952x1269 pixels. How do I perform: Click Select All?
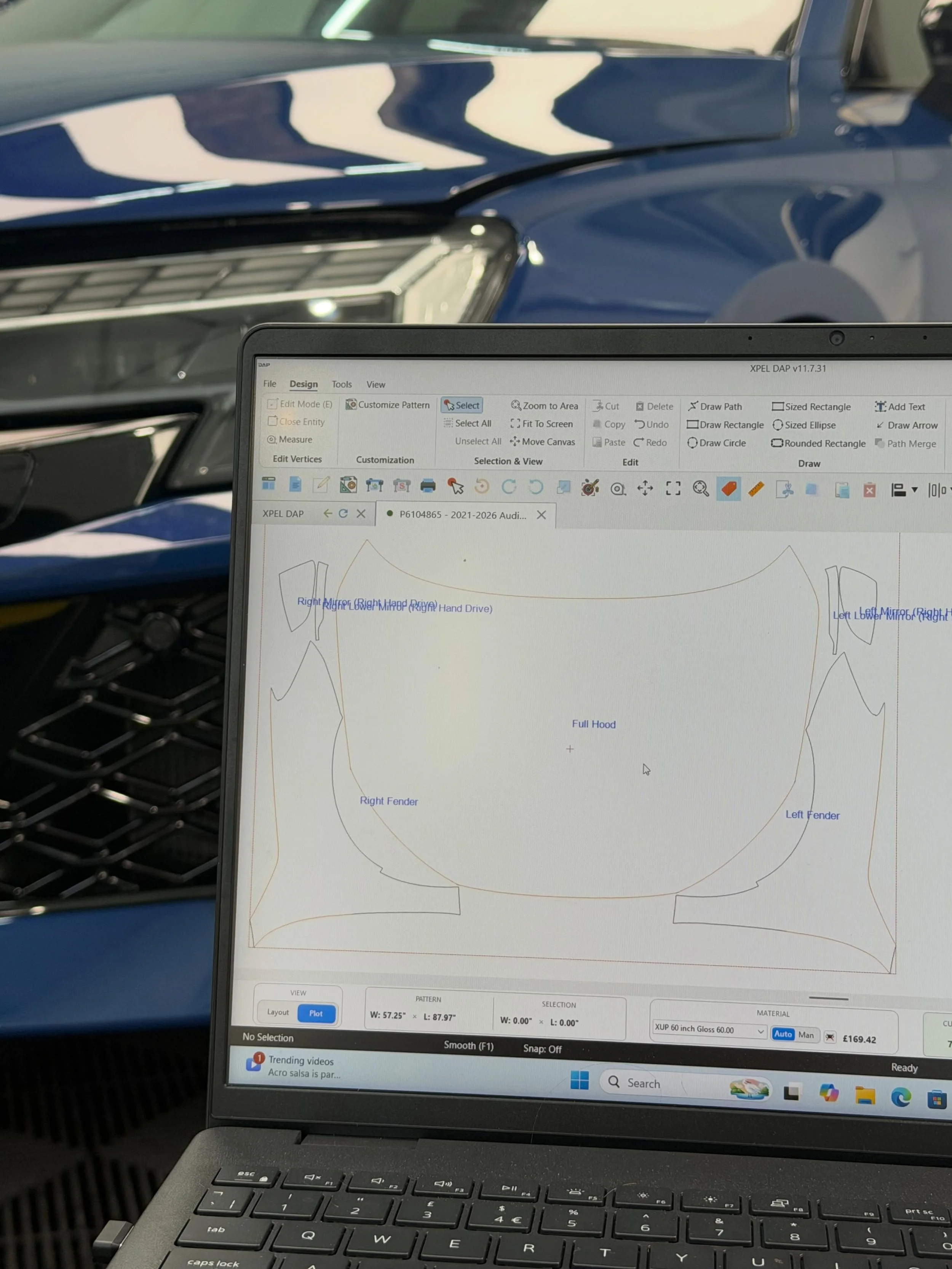click(467, 423)
